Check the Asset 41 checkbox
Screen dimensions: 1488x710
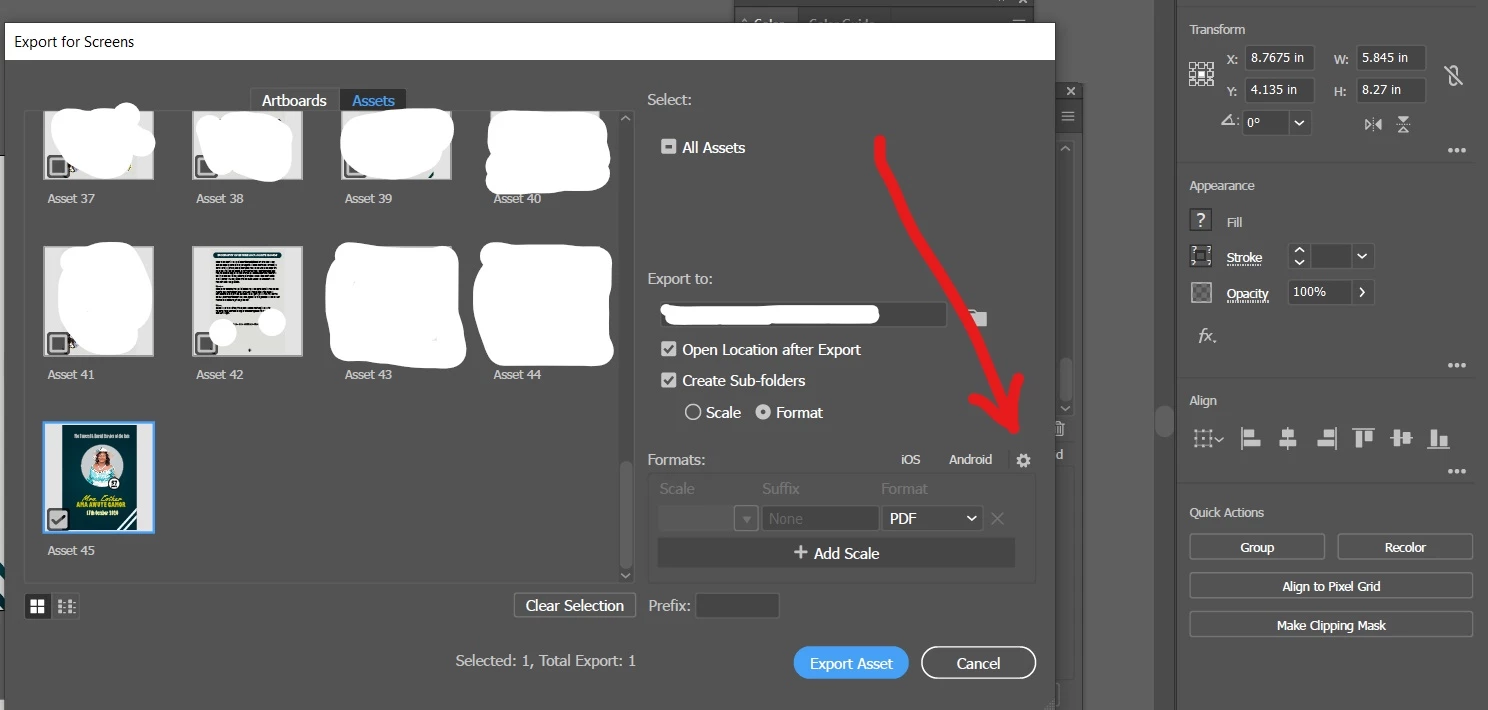tap(58, 344)
